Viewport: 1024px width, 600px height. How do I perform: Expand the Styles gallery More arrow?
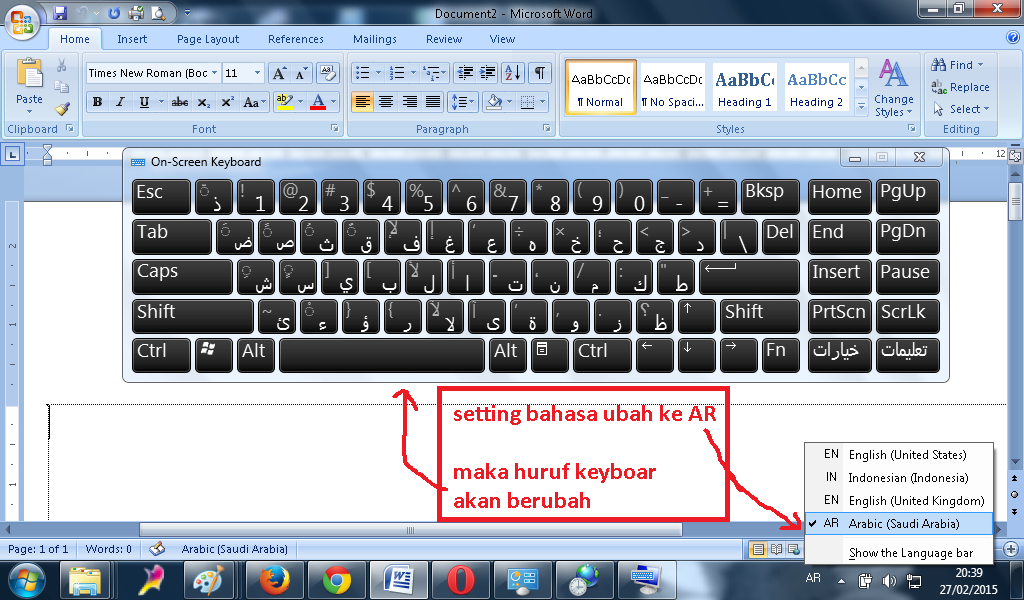(861, 106)
